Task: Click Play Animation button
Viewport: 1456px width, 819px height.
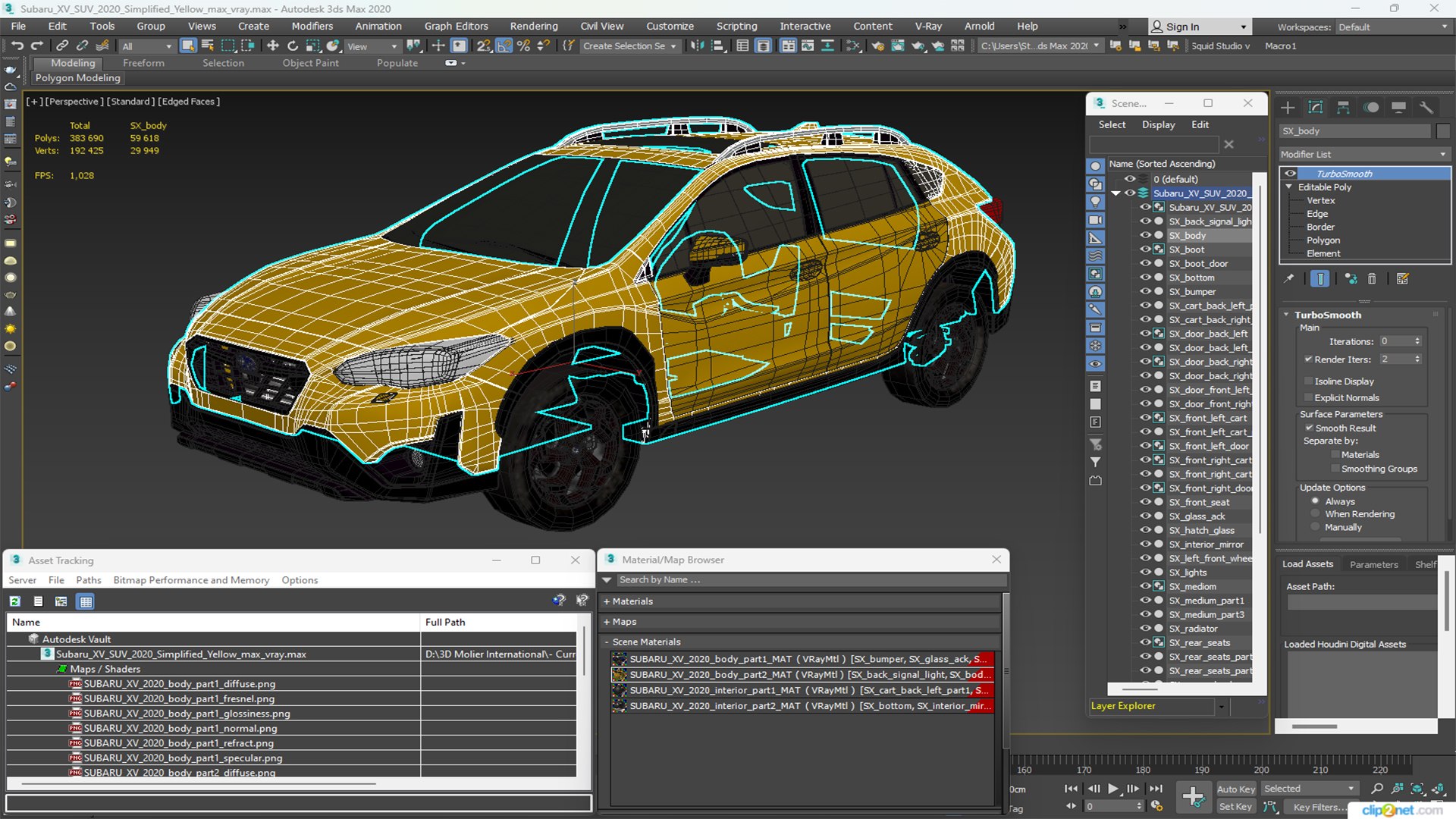Action: tap(1112, 789)
